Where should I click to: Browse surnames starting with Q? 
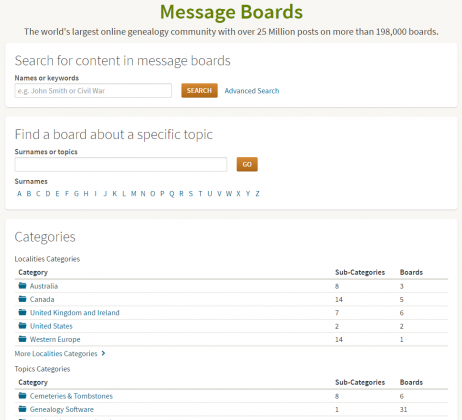[172, 194]
